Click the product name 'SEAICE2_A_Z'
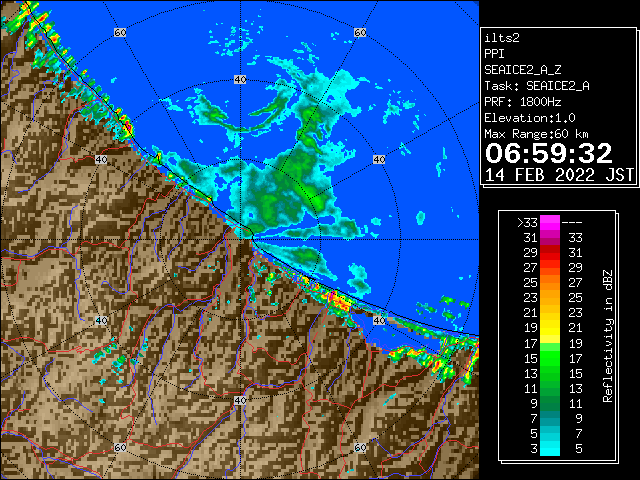The height and width of the screenshot is (480, 640). pos(523,70)
